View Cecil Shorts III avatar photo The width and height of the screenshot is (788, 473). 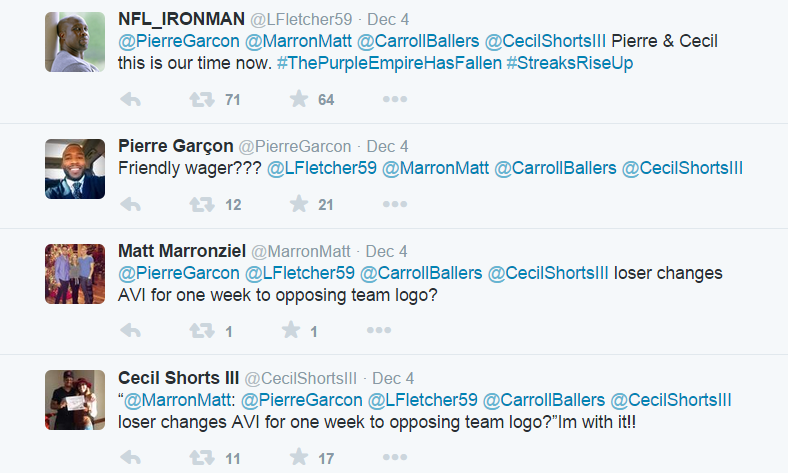[x=75, y=400]
